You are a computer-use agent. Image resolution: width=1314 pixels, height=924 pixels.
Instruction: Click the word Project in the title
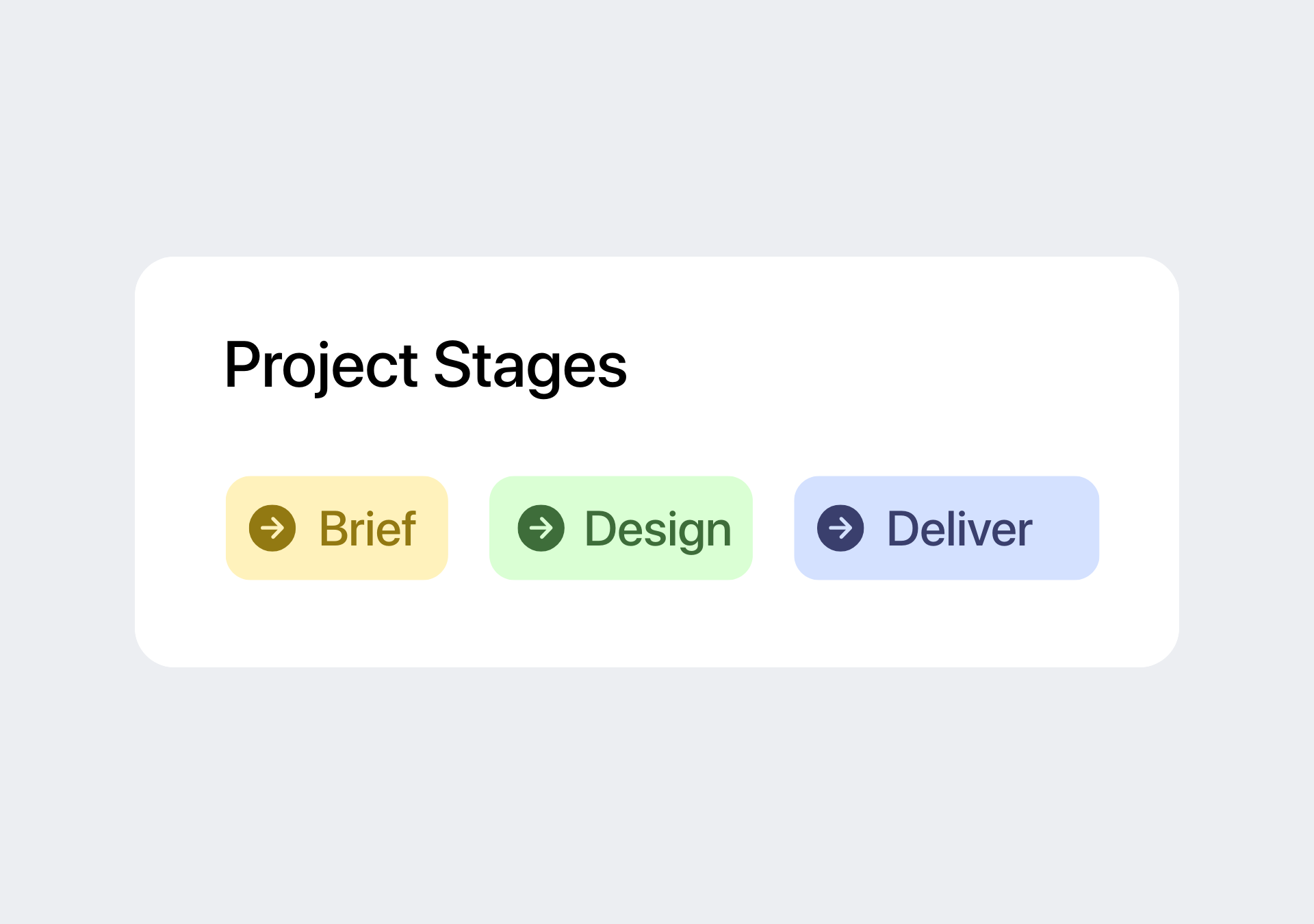pos(320,365)
